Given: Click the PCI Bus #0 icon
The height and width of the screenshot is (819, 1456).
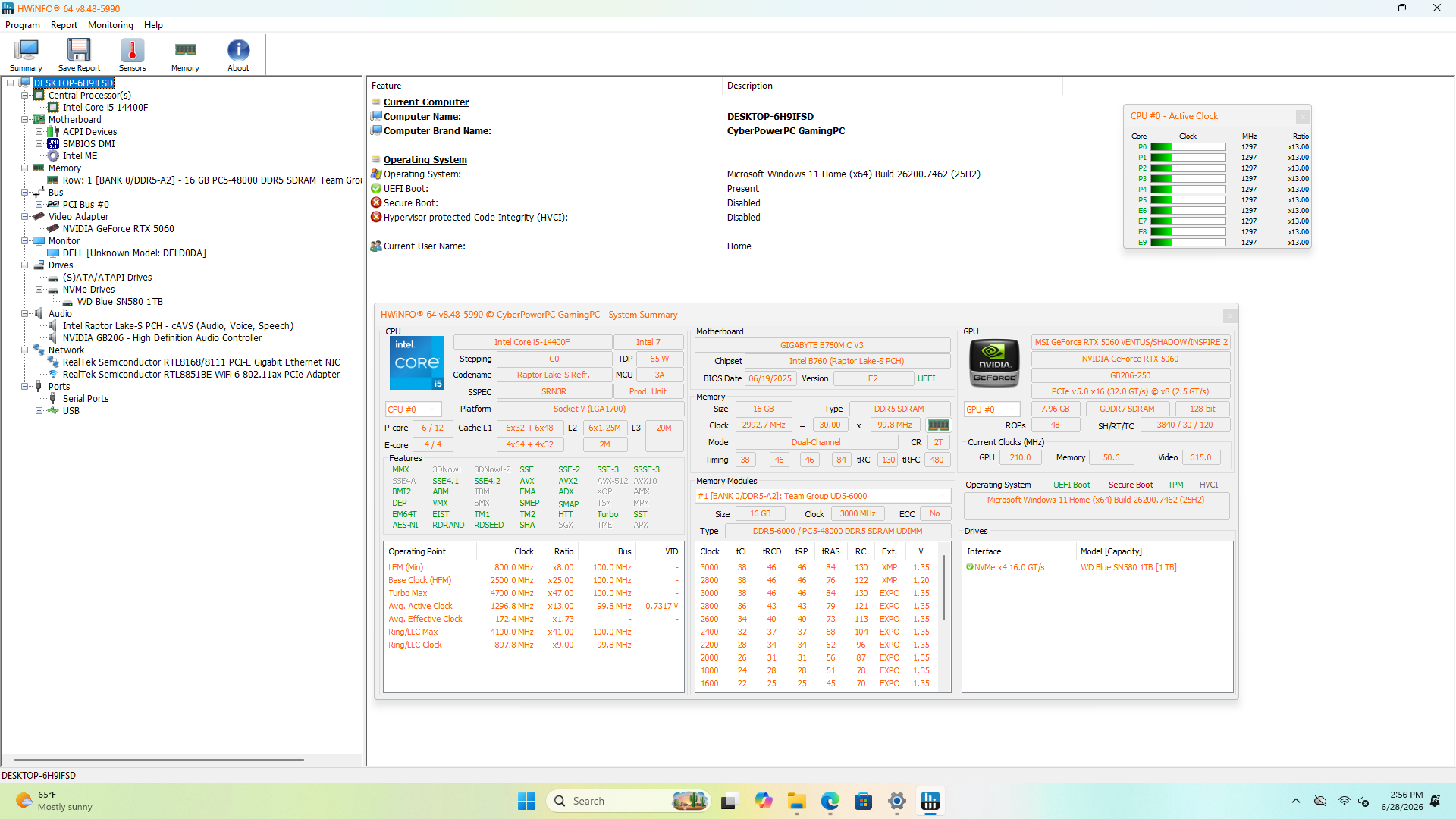Looking at the screenshot, I should tap(53, 205).
